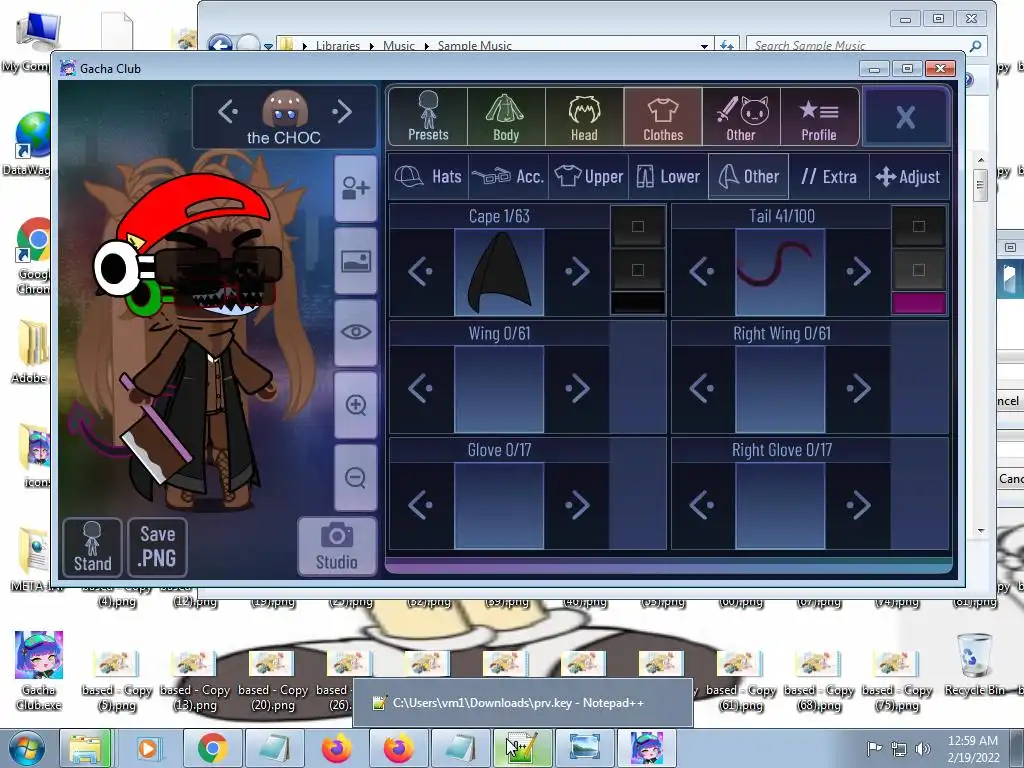Toggle the eye visibility icon
This screenshot has width=1024, height=768.
point(356,332)
